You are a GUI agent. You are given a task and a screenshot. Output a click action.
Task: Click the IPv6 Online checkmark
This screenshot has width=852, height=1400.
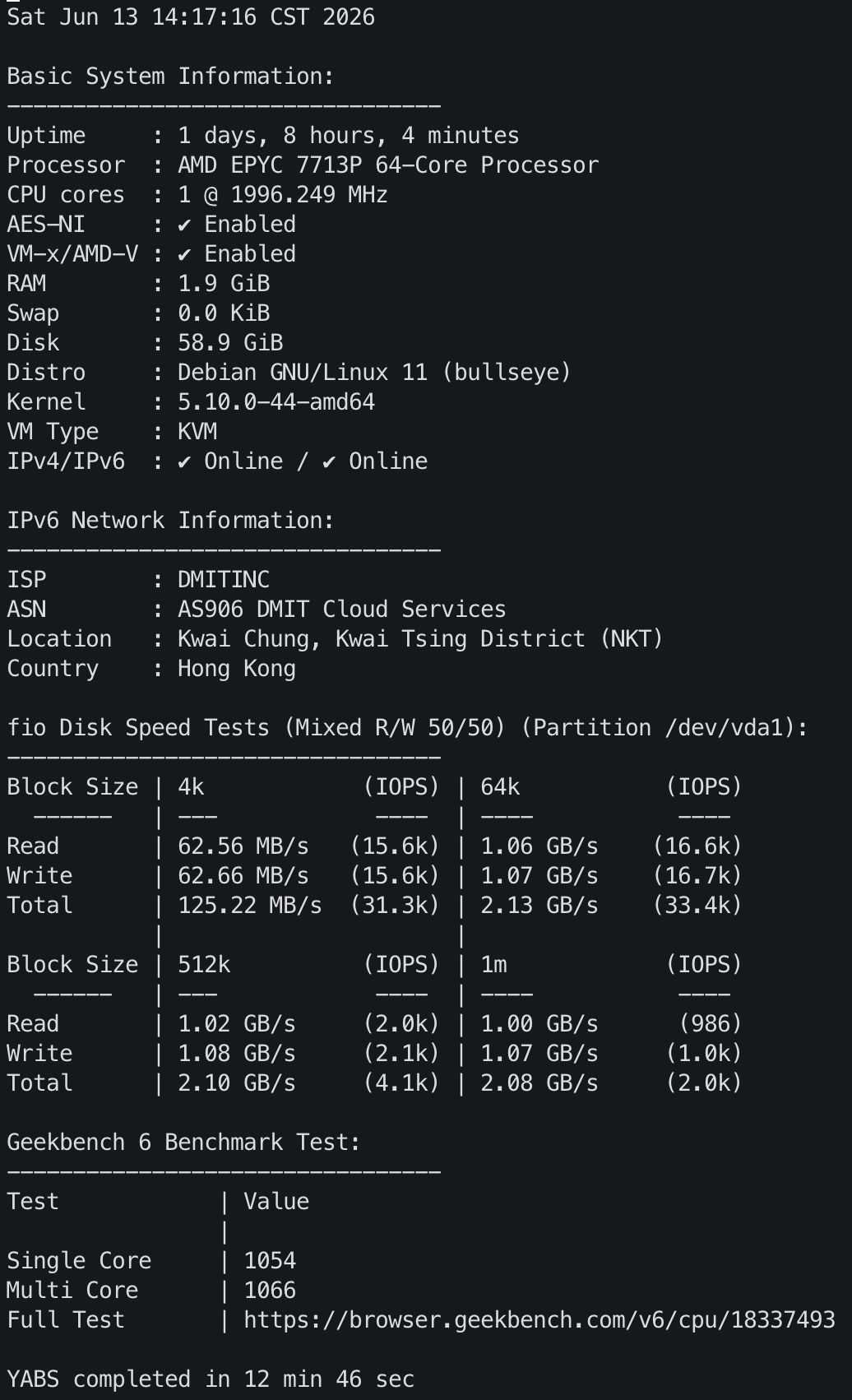pyautogui.click(x=329, y=461)
